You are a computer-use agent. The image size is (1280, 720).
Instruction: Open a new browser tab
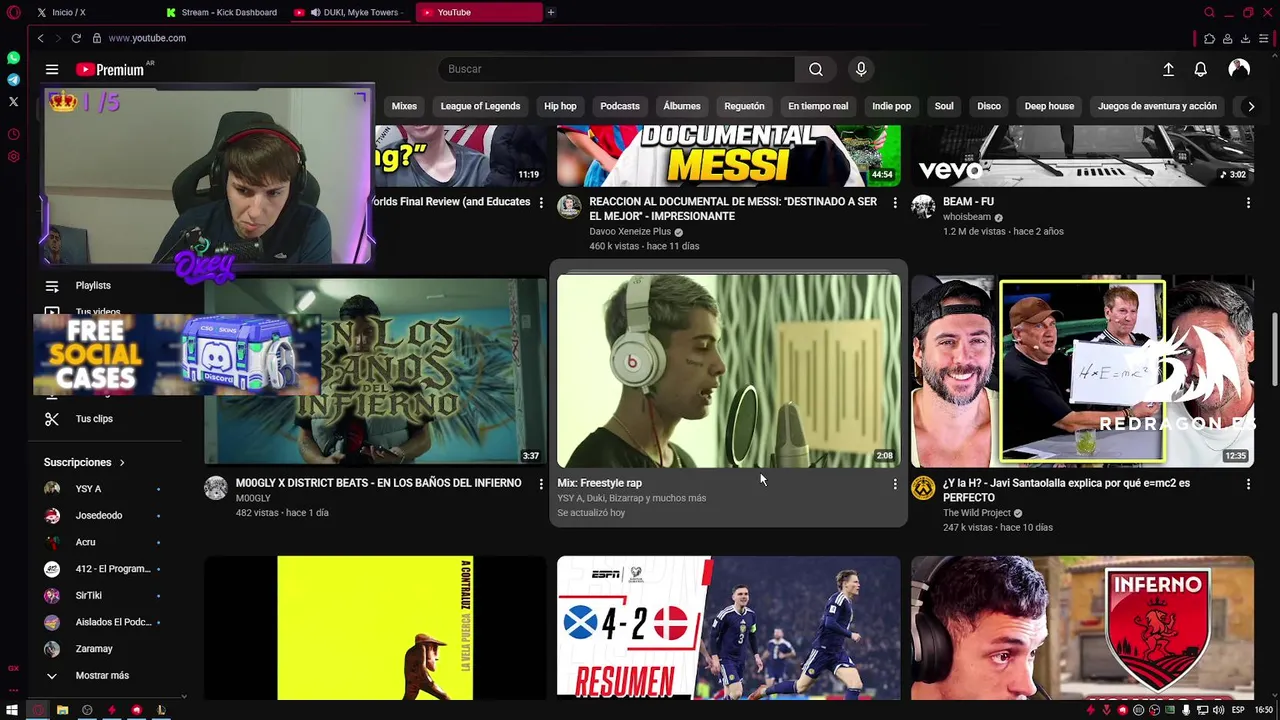(x=550, y=12)
